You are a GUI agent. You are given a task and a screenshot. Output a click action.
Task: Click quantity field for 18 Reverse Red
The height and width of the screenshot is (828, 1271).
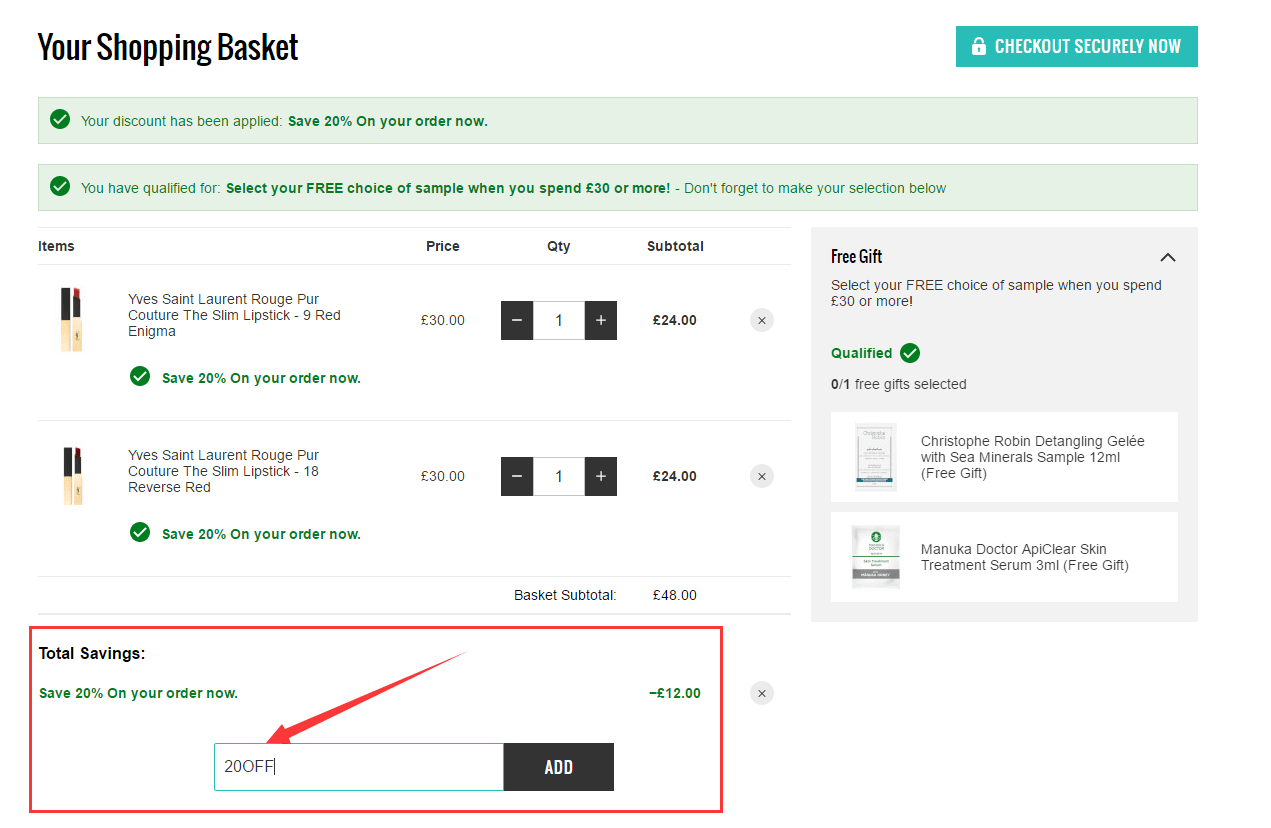[x=559, y=477]
